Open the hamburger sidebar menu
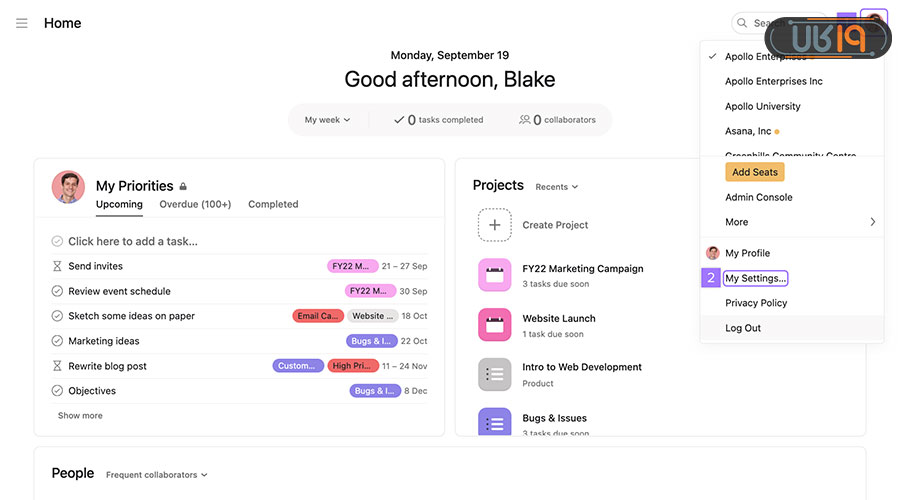This screenshot has height=500, width=900. [x=22, y=23]
